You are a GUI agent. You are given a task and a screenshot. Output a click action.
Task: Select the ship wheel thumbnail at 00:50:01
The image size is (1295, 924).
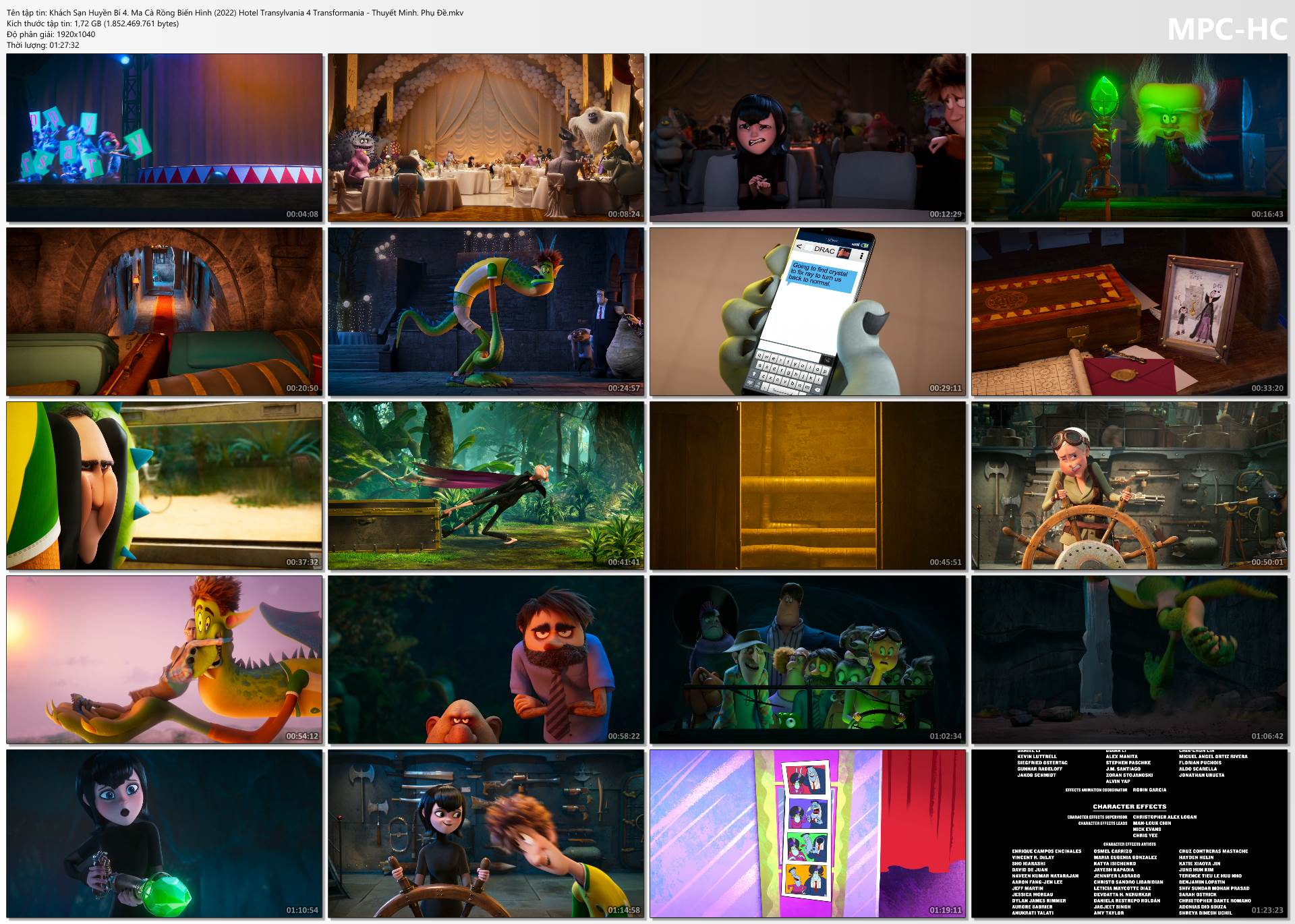[x=1130, y=486]
